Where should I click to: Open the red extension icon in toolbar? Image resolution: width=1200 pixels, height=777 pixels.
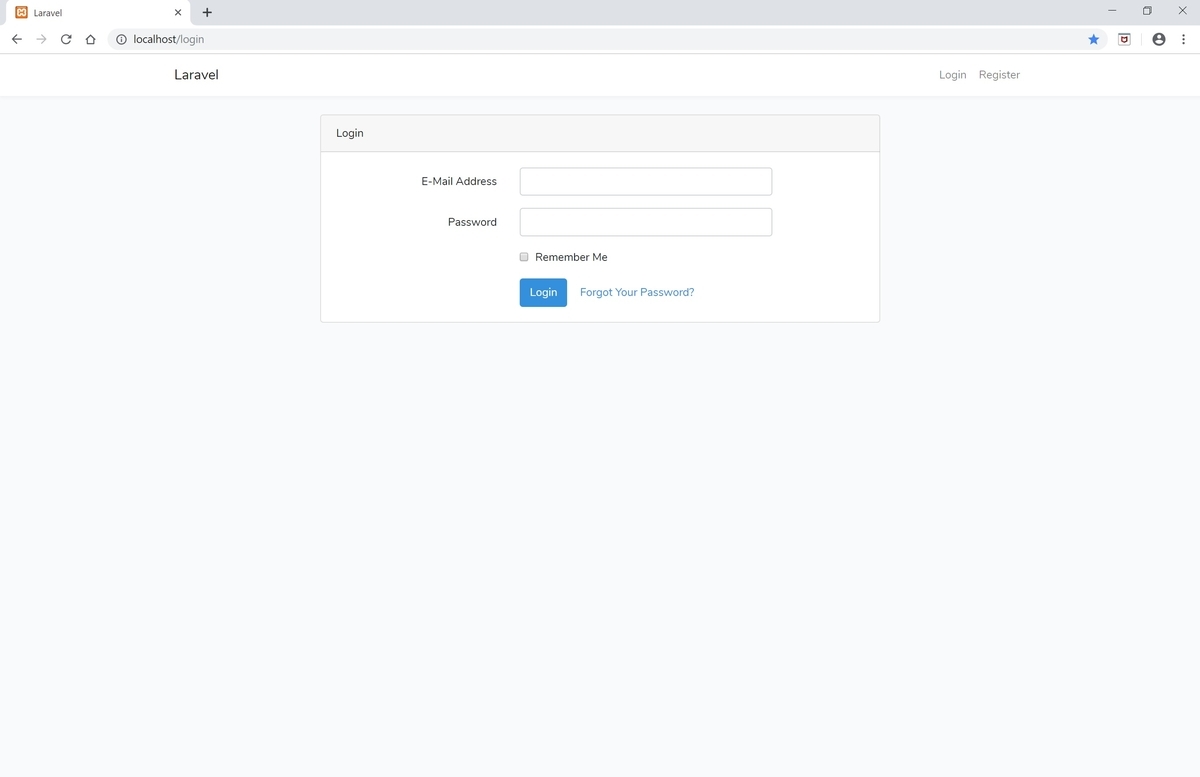pyautogui.click(x=1124, y=39)
